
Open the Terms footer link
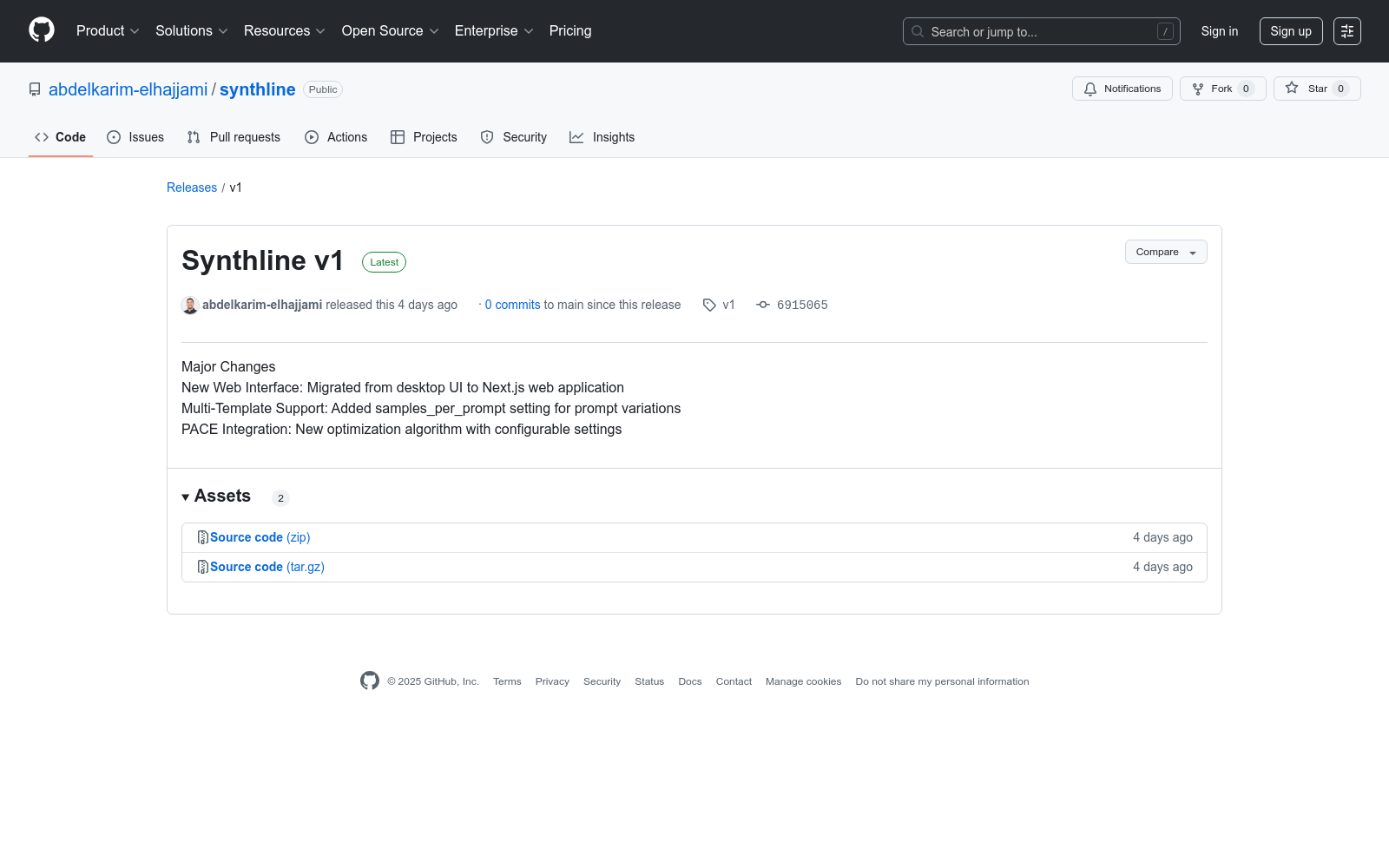[x=507, y=681]
